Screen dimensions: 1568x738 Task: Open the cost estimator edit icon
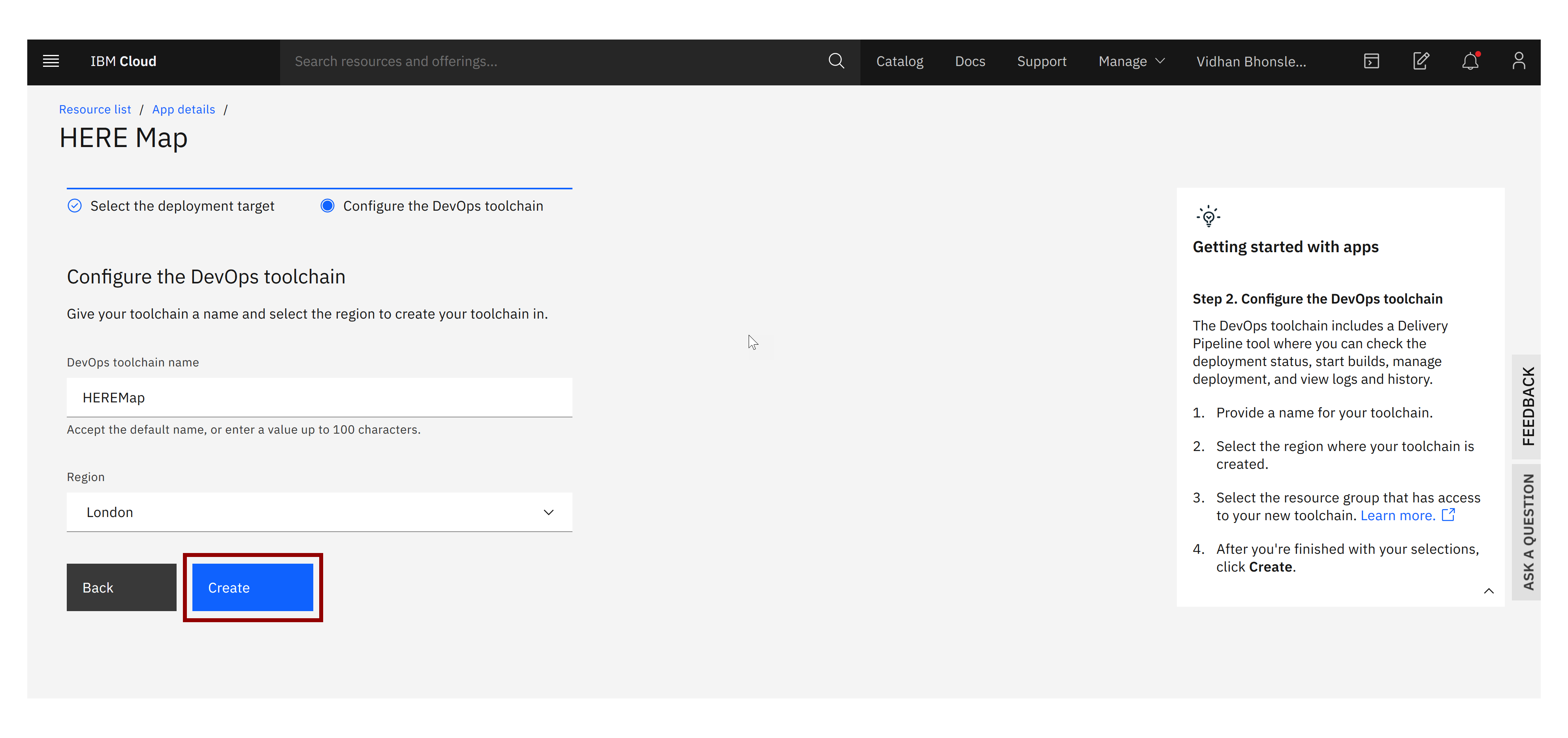[1421, 62]
